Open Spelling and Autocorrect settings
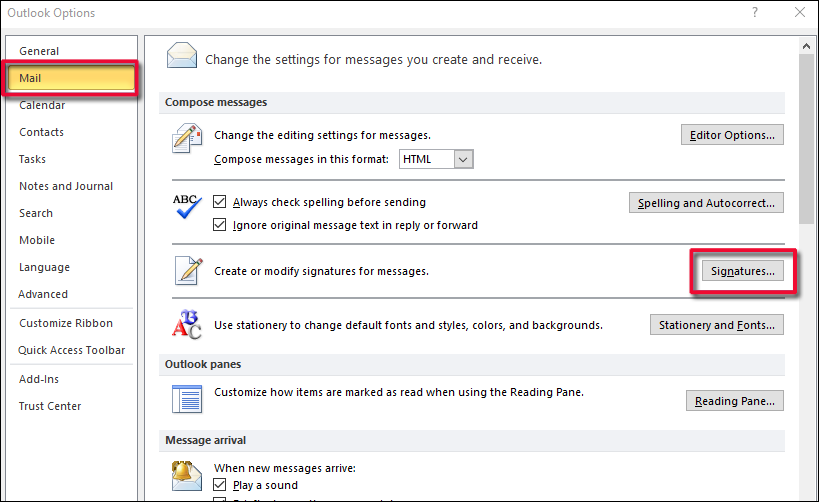Image resolution: width=819 pixels, height=502 pixels. [706, 203]
